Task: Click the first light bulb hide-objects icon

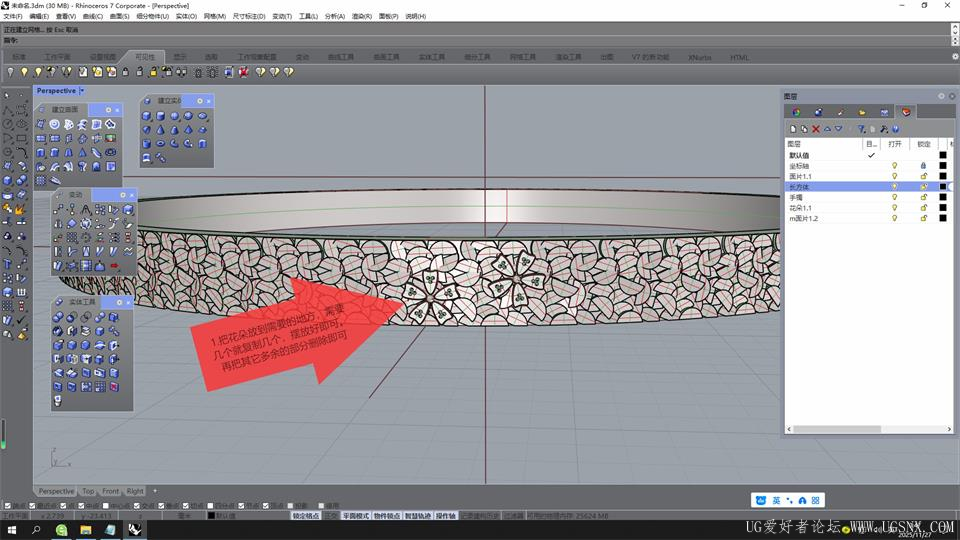Action: [x=11, y=72]
